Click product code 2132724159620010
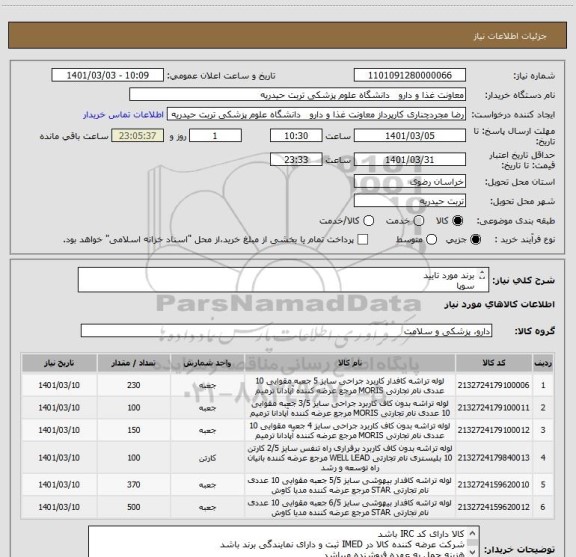Screen dimensions: 576x557 [493, 485]
